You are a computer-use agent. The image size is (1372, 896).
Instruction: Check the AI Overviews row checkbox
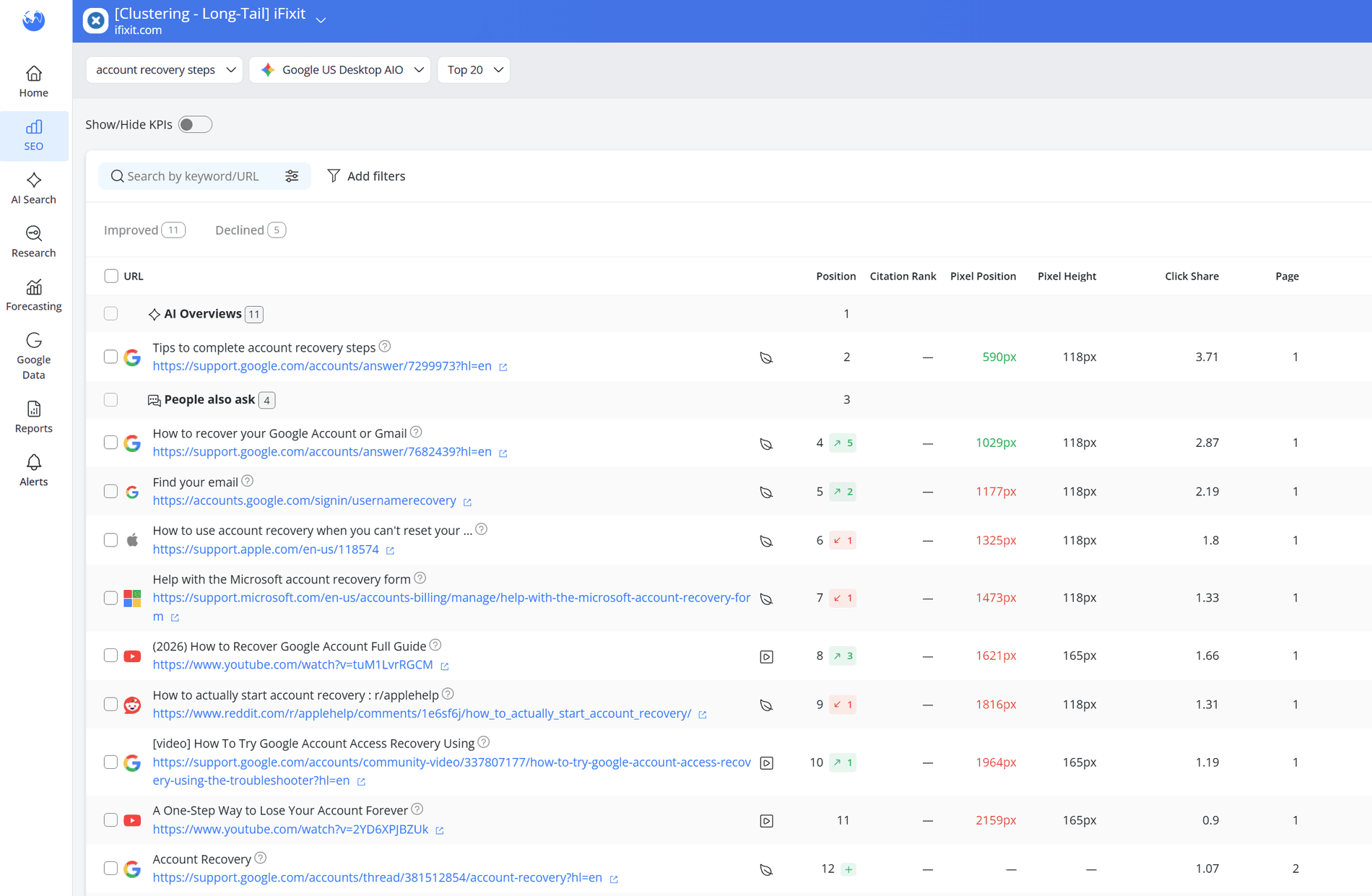[110, 313]
